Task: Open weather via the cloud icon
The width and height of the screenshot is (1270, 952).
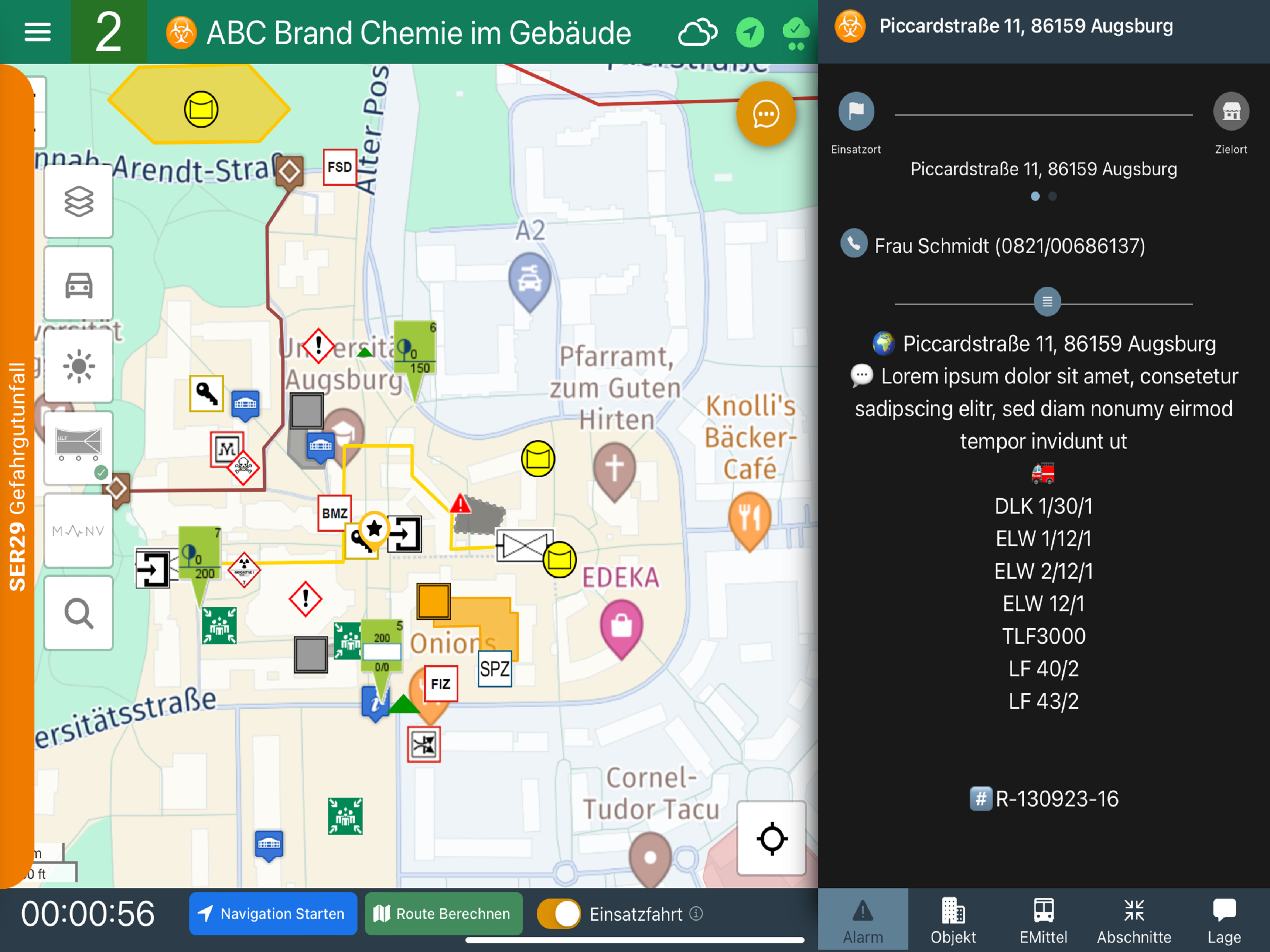Action: (x=698, y=33)
